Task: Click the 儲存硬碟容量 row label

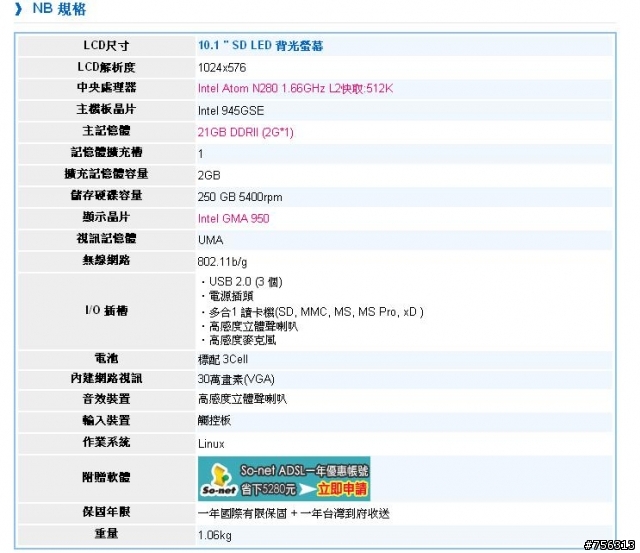Action: (x=107, y=195)
